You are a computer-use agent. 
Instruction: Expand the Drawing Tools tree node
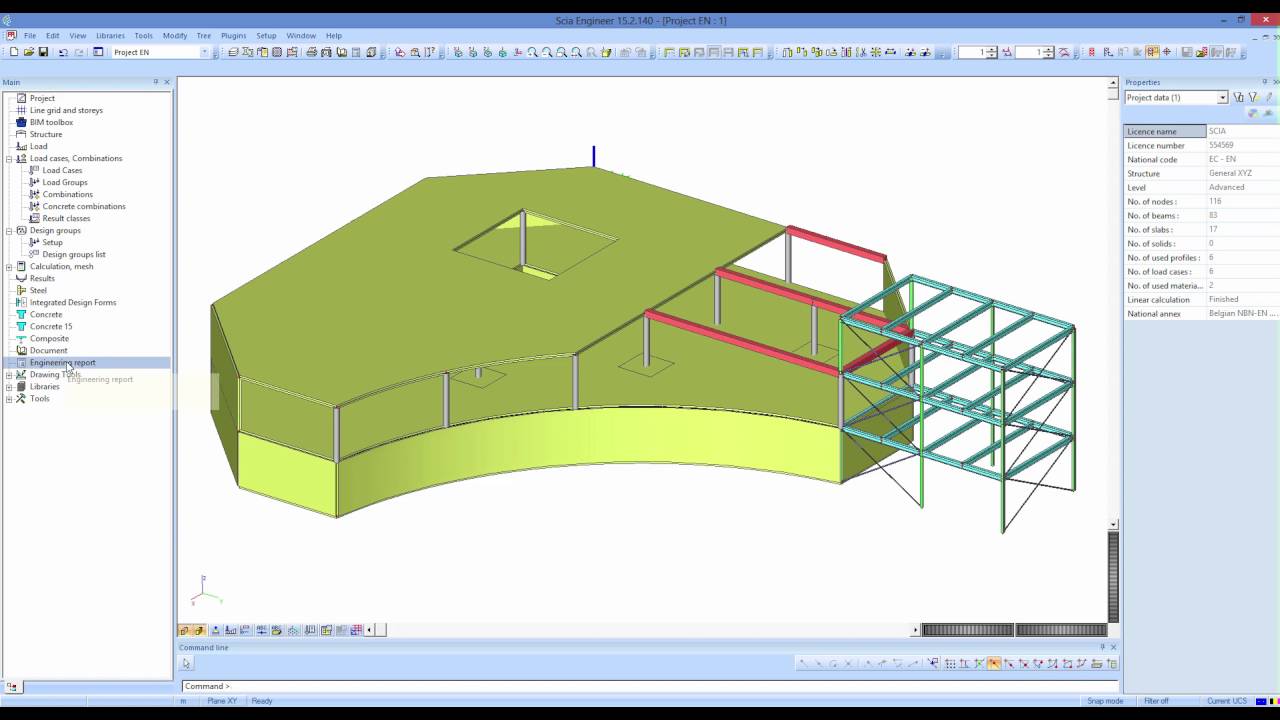tap(9, 374)
